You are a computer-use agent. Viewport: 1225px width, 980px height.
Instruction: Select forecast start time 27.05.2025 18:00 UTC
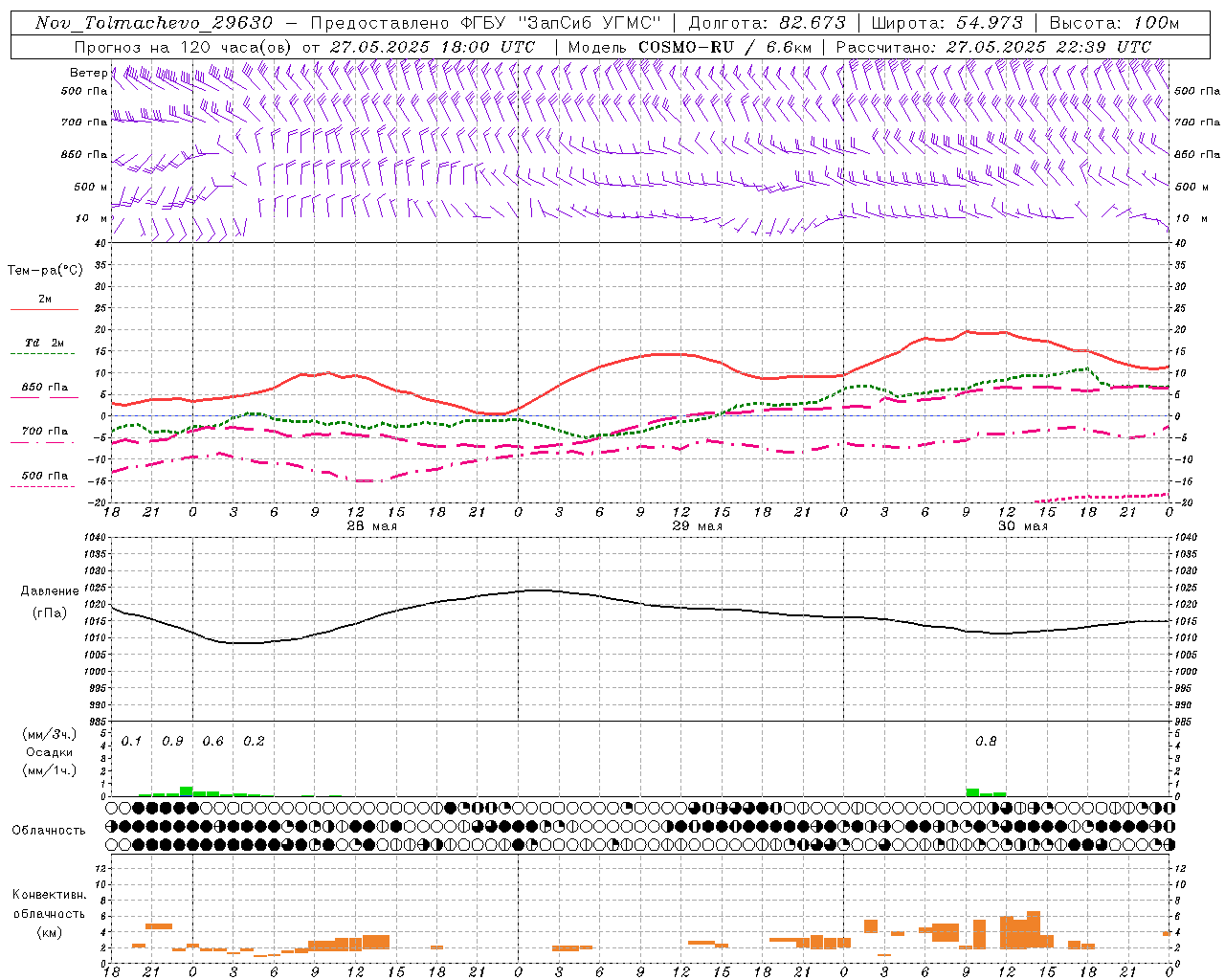click(433, 47)
